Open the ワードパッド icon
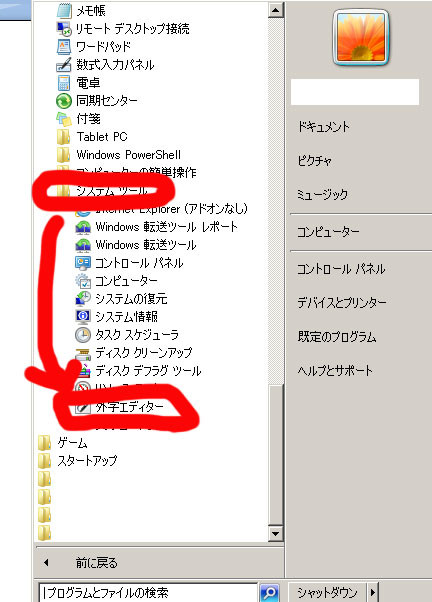Image resolution: width=432 pixels, height=602 pixels. [64, 47]
